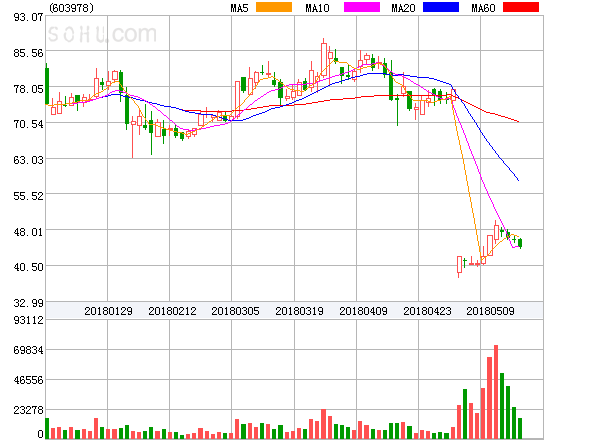600x440 pixels.
Task: Click the 20180423 date label
Action: click(427, 311)
